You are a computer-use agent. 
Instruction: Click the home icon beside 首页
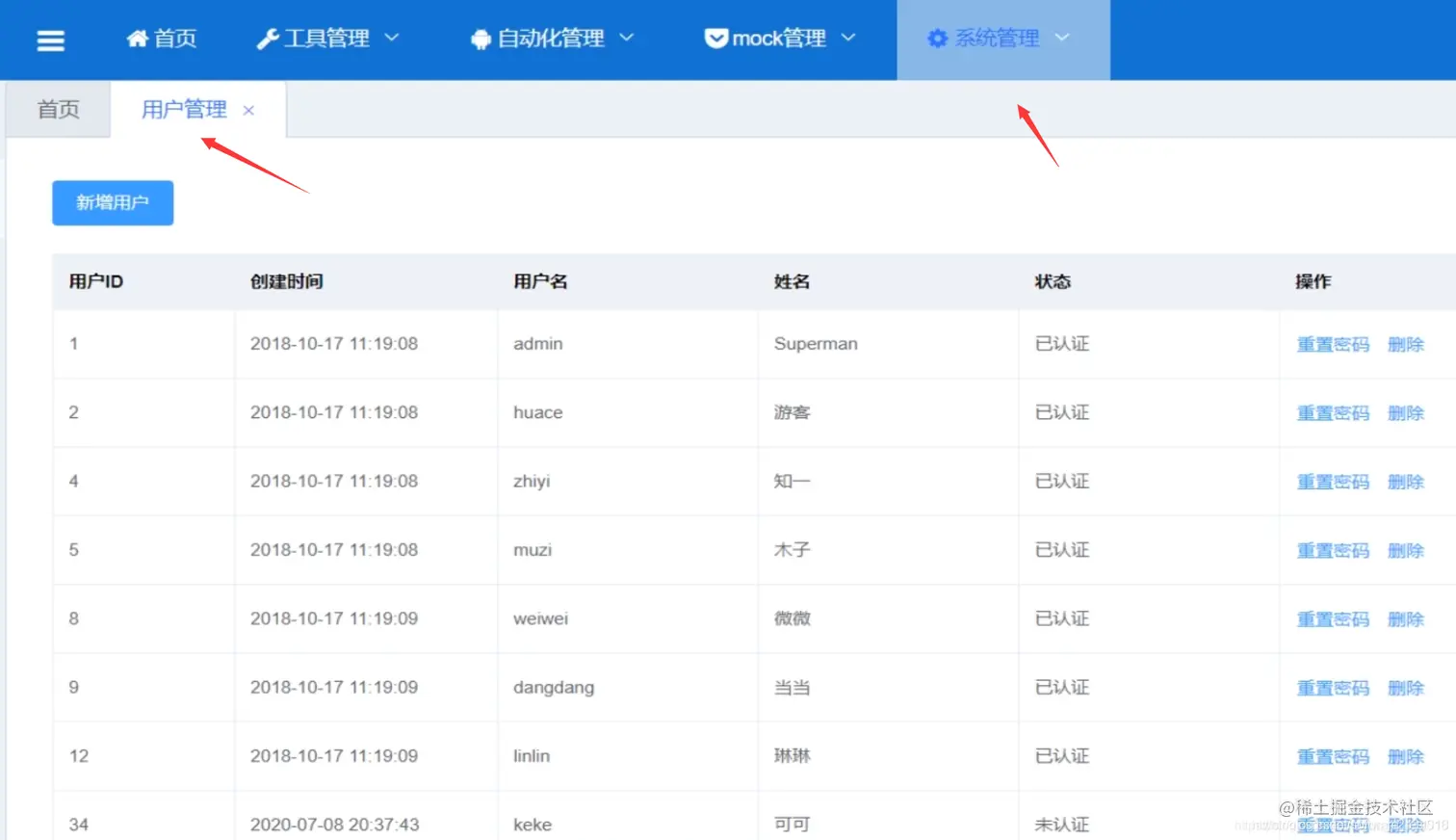[x=135, y=37]
